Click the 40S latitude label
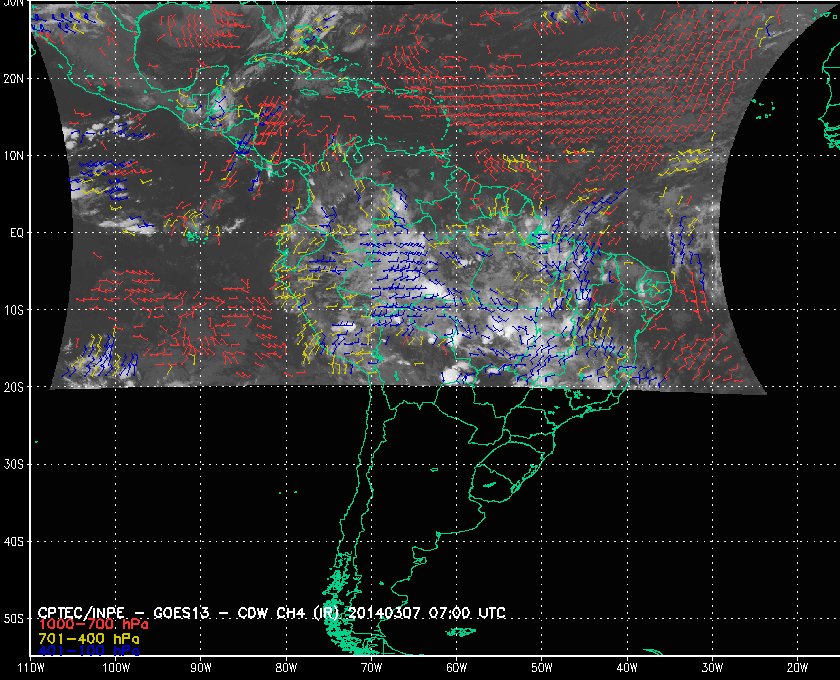Viewport: 840px width, 680px height. click(13, 542)
